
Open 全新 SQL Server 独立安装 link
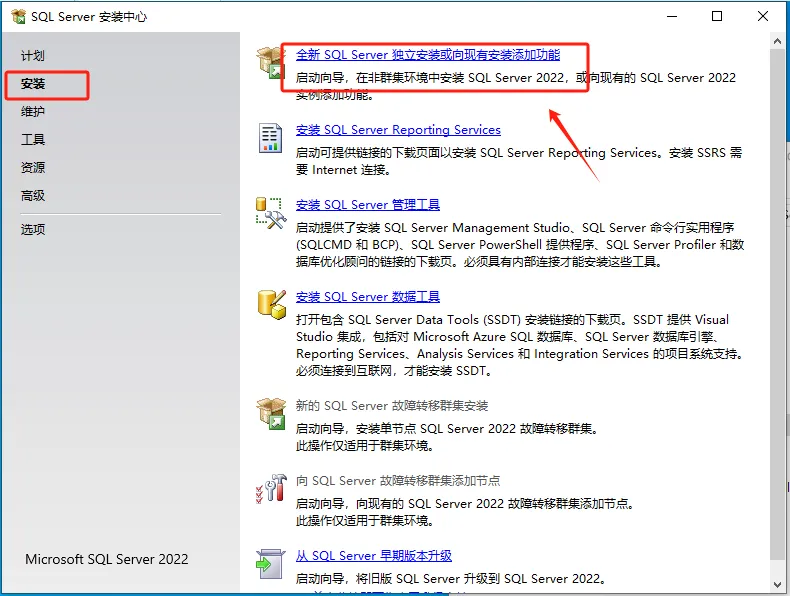(428, 55)
